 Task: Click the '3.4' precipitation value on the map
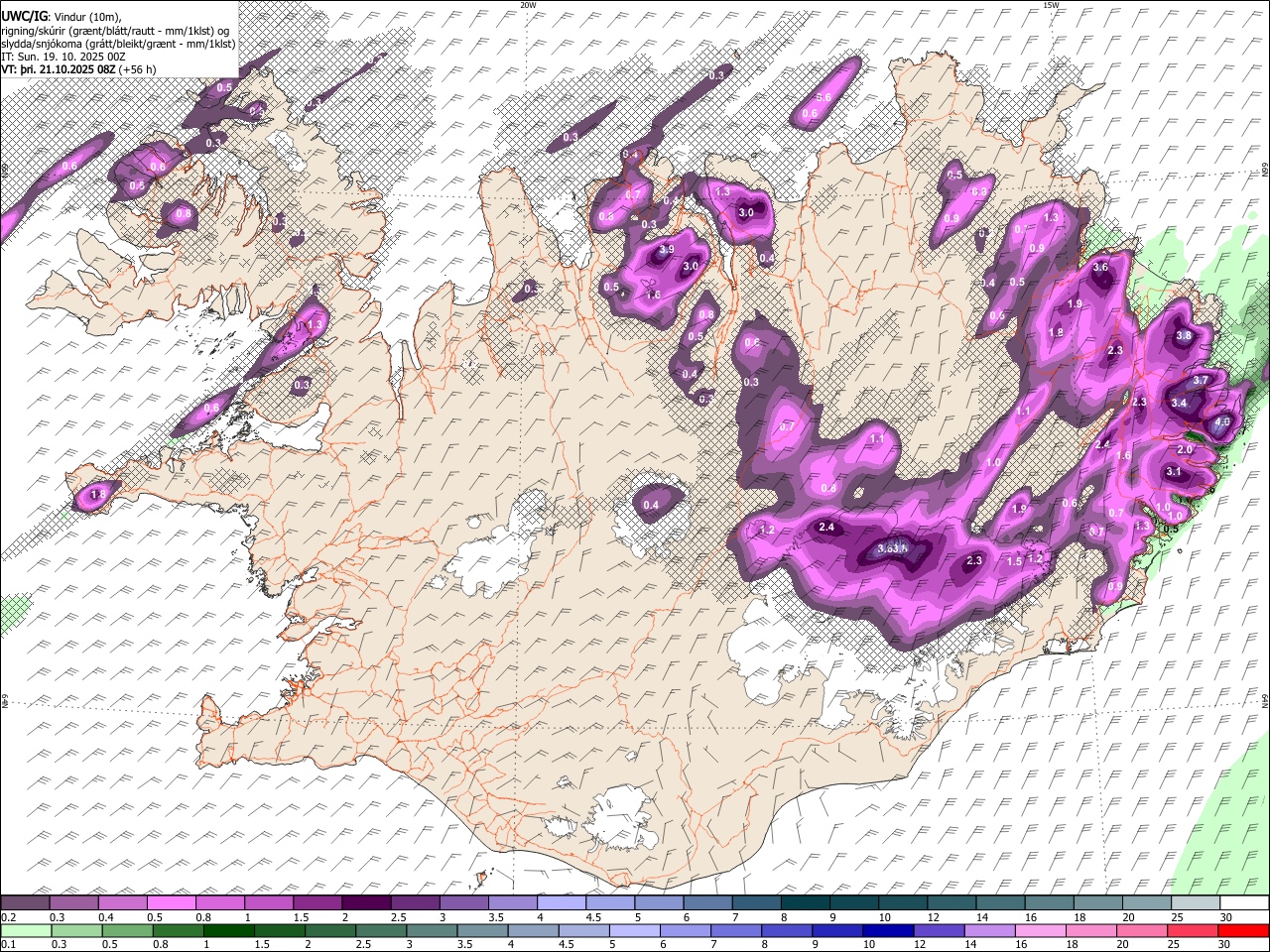(1179, 403)
